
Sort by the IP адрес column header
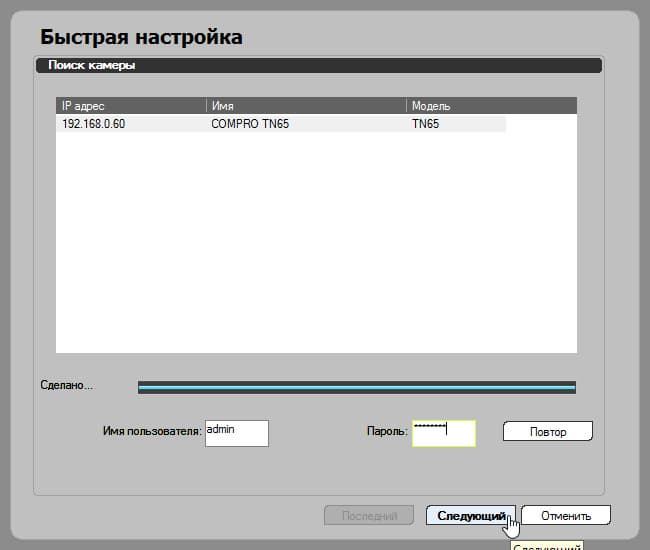pos(131,106)
